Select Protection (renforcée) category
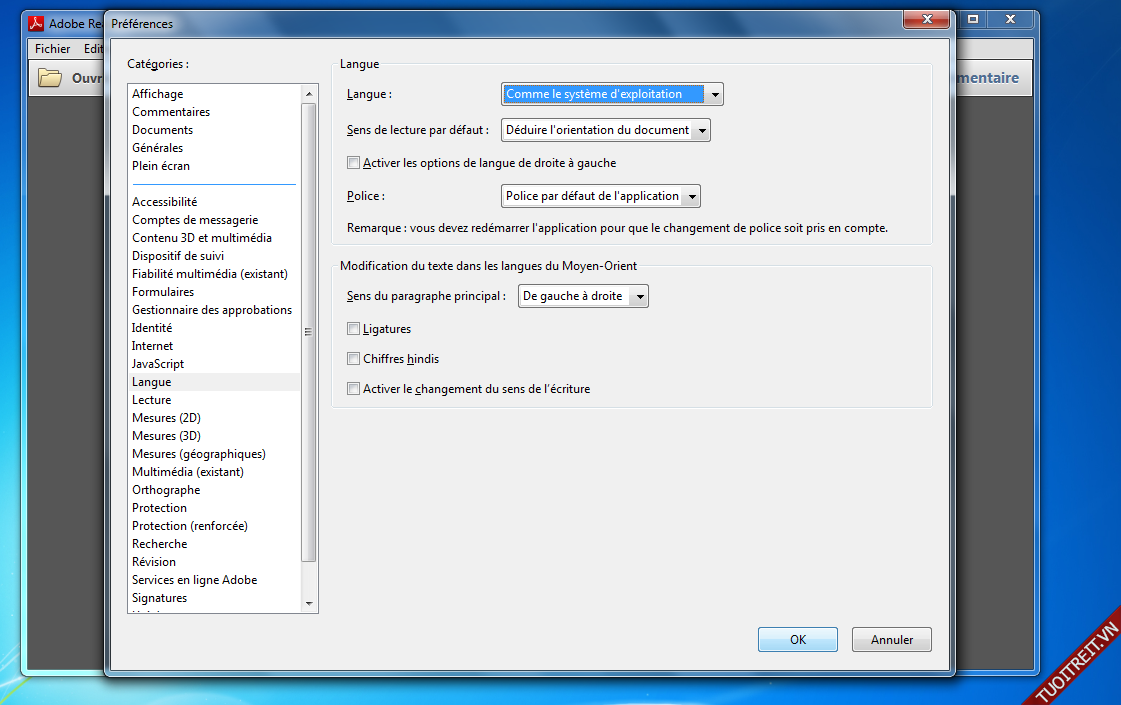Viewport: 1121px width, 705px height. [x=190, y=526]
